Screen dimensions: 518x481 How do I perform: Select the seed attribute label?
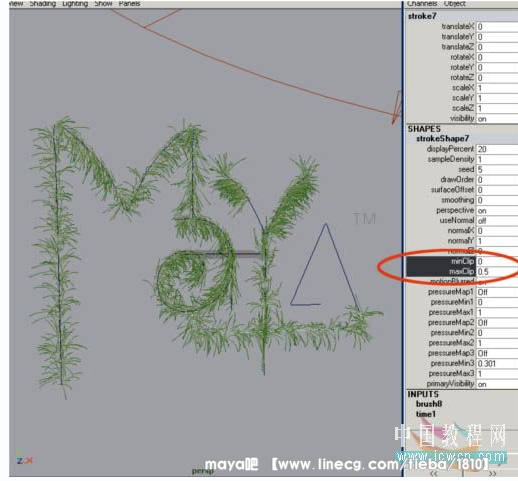tap(466, 169)
